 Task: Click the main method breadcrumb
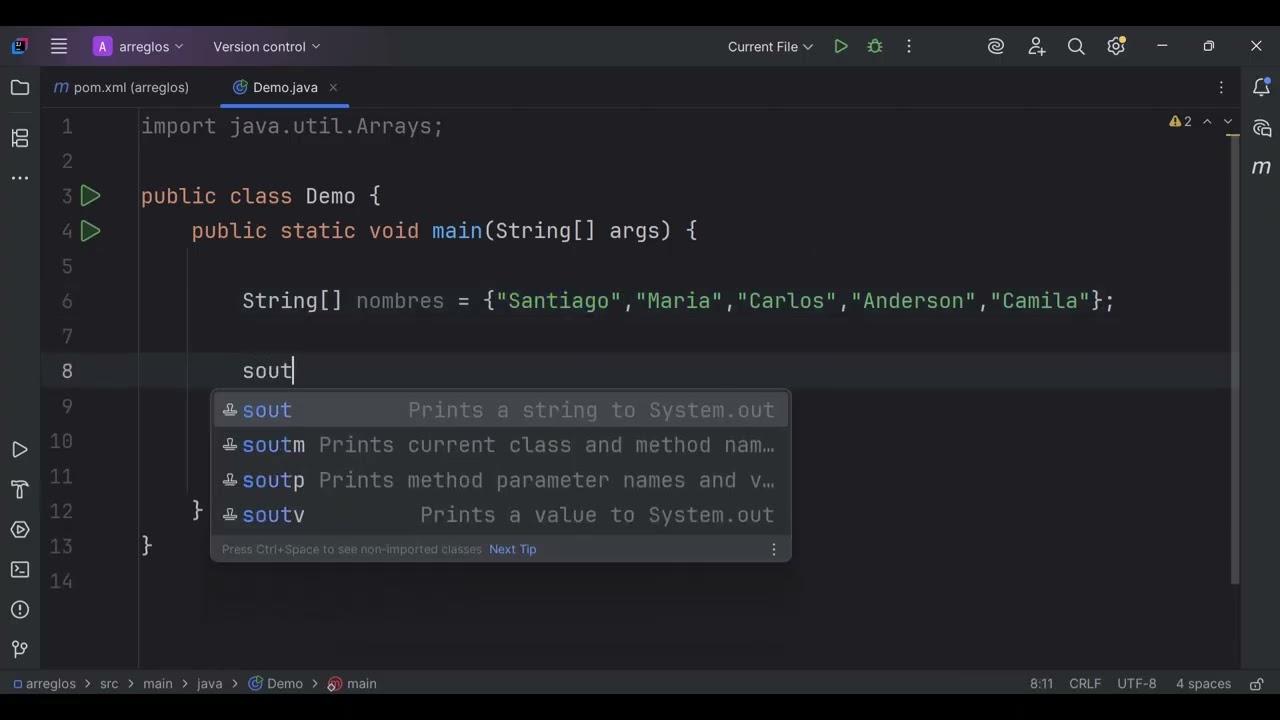pyautogui.click(x=352, y=684)
